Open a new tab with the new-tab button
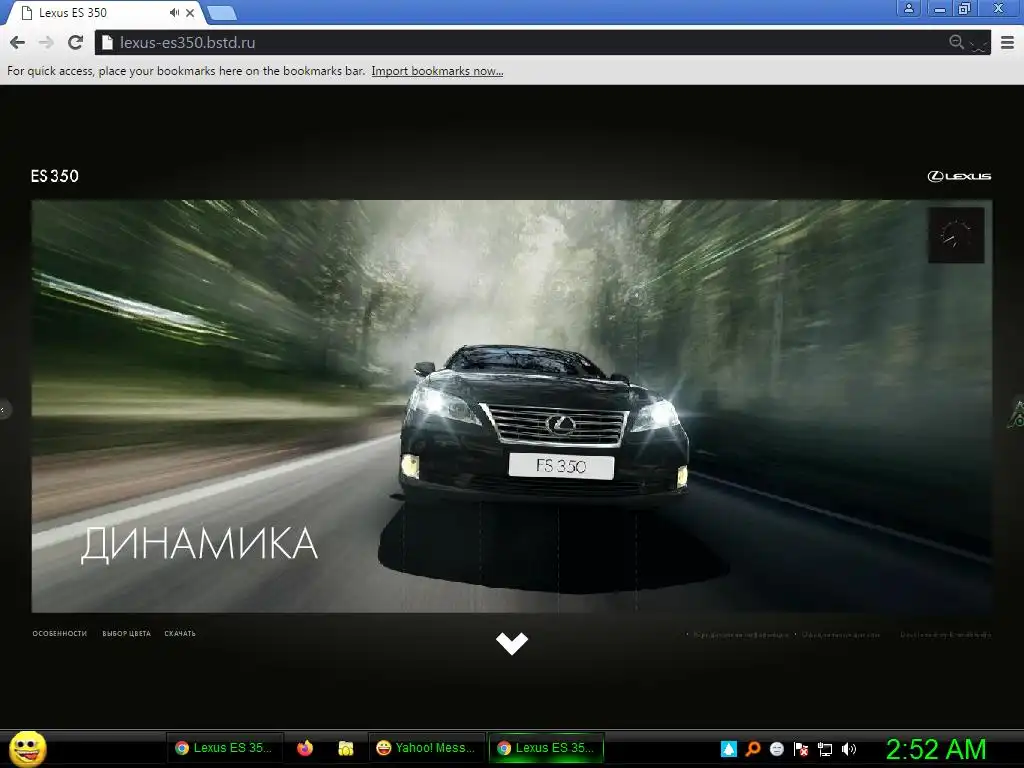This screenshot has height=768, width=1024. click(x=222, y=13)
